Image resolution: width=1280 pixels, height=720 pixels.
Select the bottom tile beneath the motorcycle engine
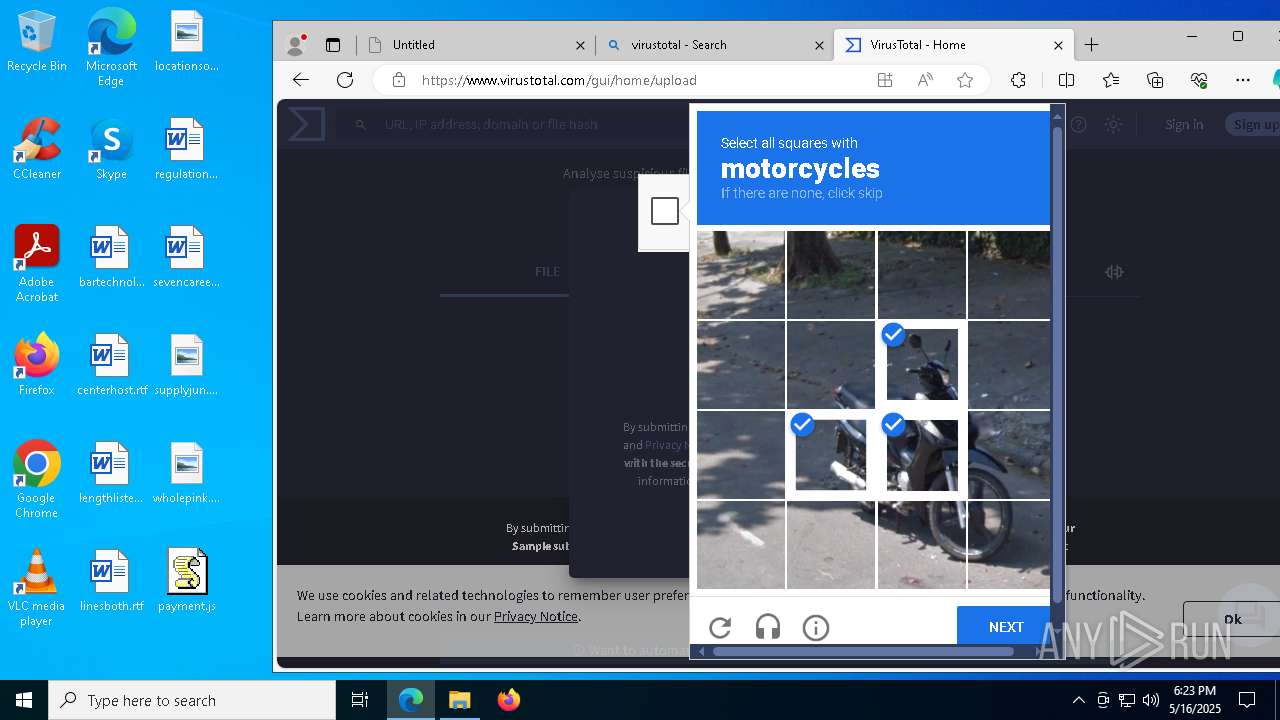[x=921, y=545]
